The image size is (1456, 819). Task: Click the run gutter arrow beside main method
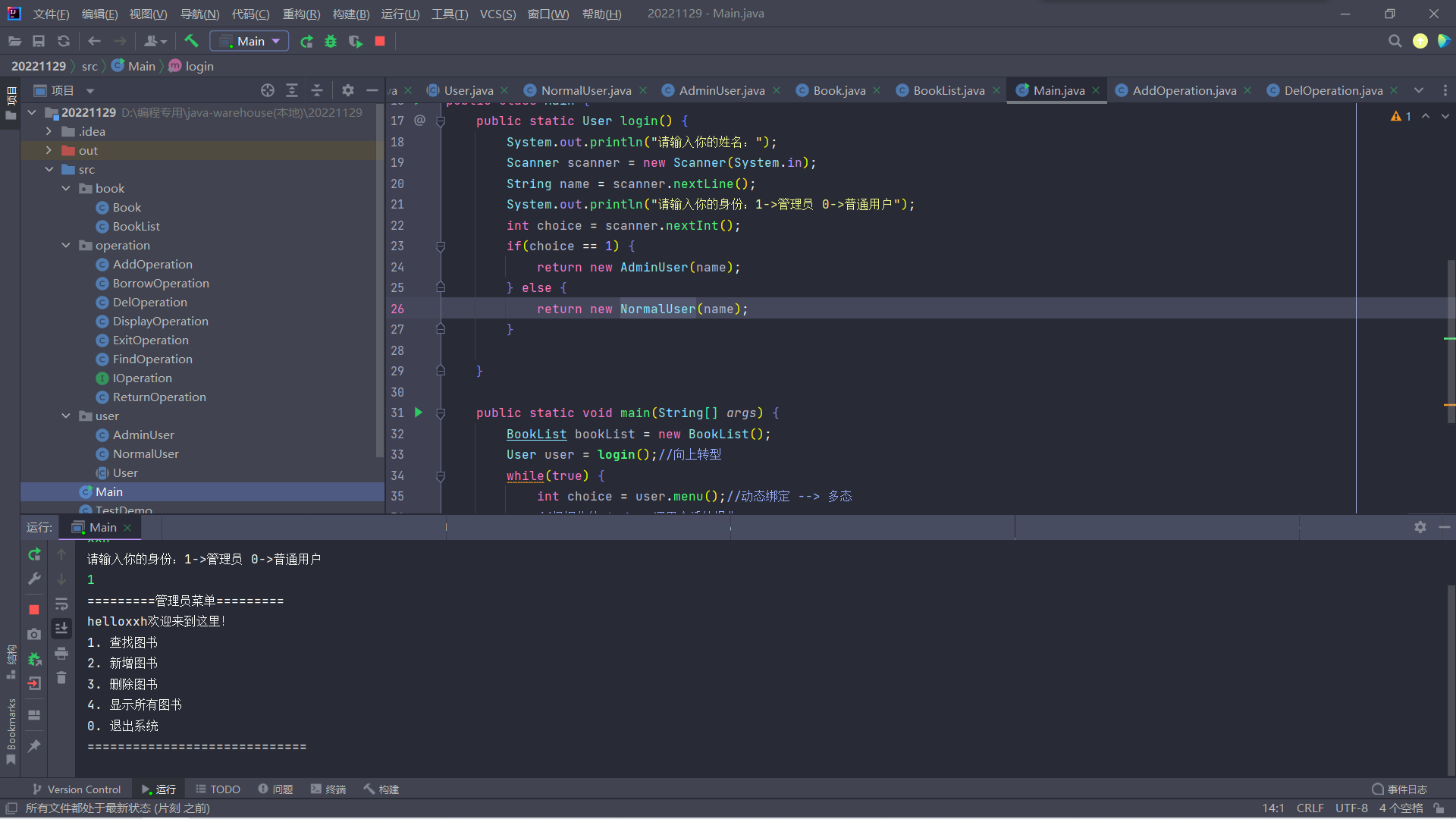[419, 413]
